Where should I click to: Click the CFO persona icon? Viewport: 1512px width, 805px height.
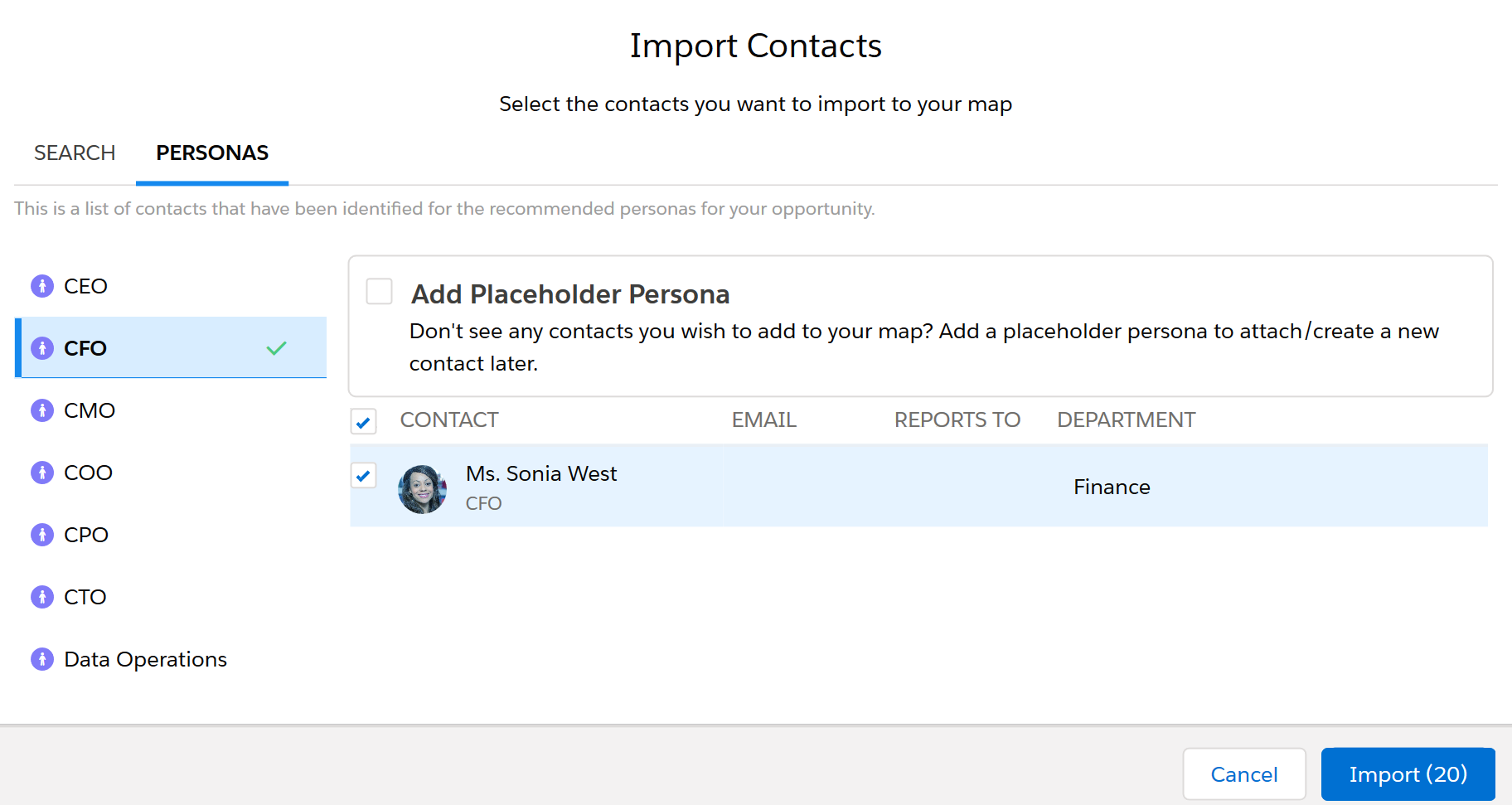(x=42, y=348)
